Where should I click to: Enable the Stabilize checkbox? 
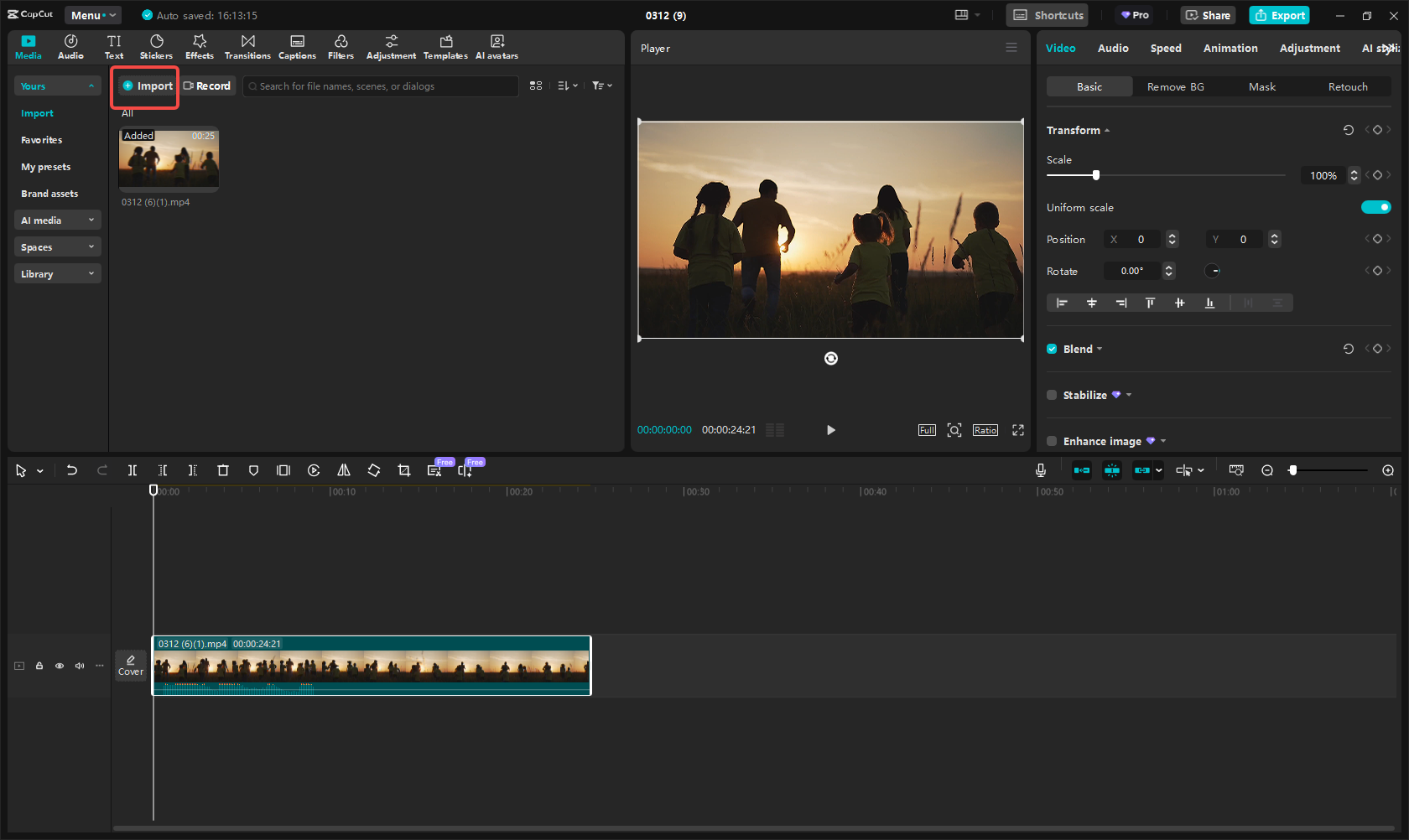[1052, 395]
